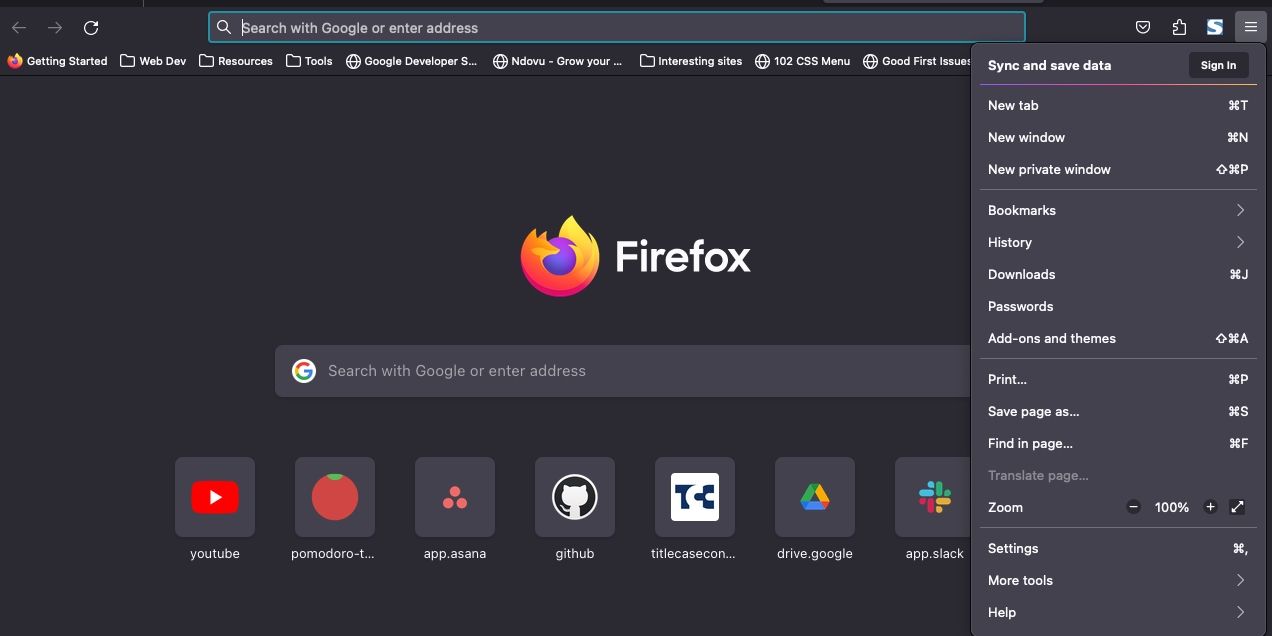Toggle fullscreen zoom mode
The height and width of the screenshot is (636, 1272).
(x=1238, y=507)
